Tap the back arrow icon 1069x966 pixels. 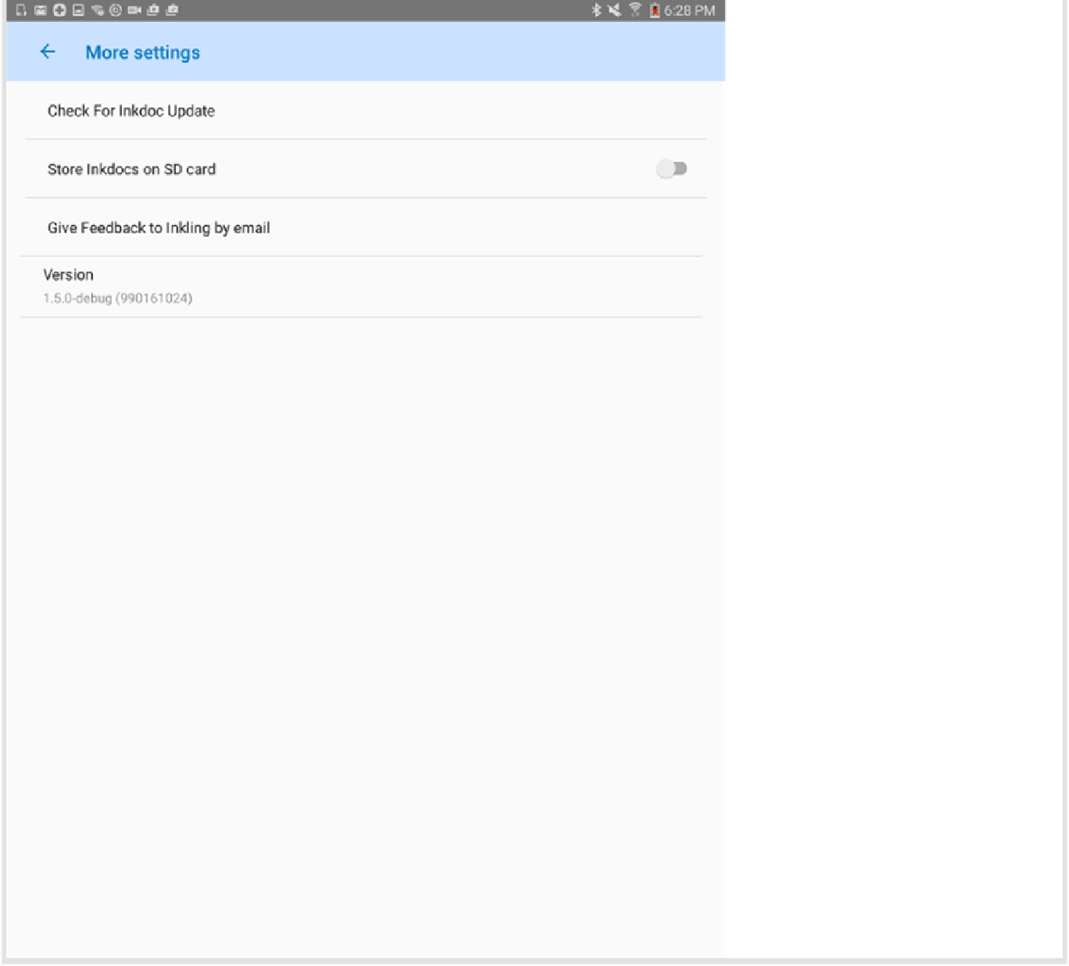48,53
